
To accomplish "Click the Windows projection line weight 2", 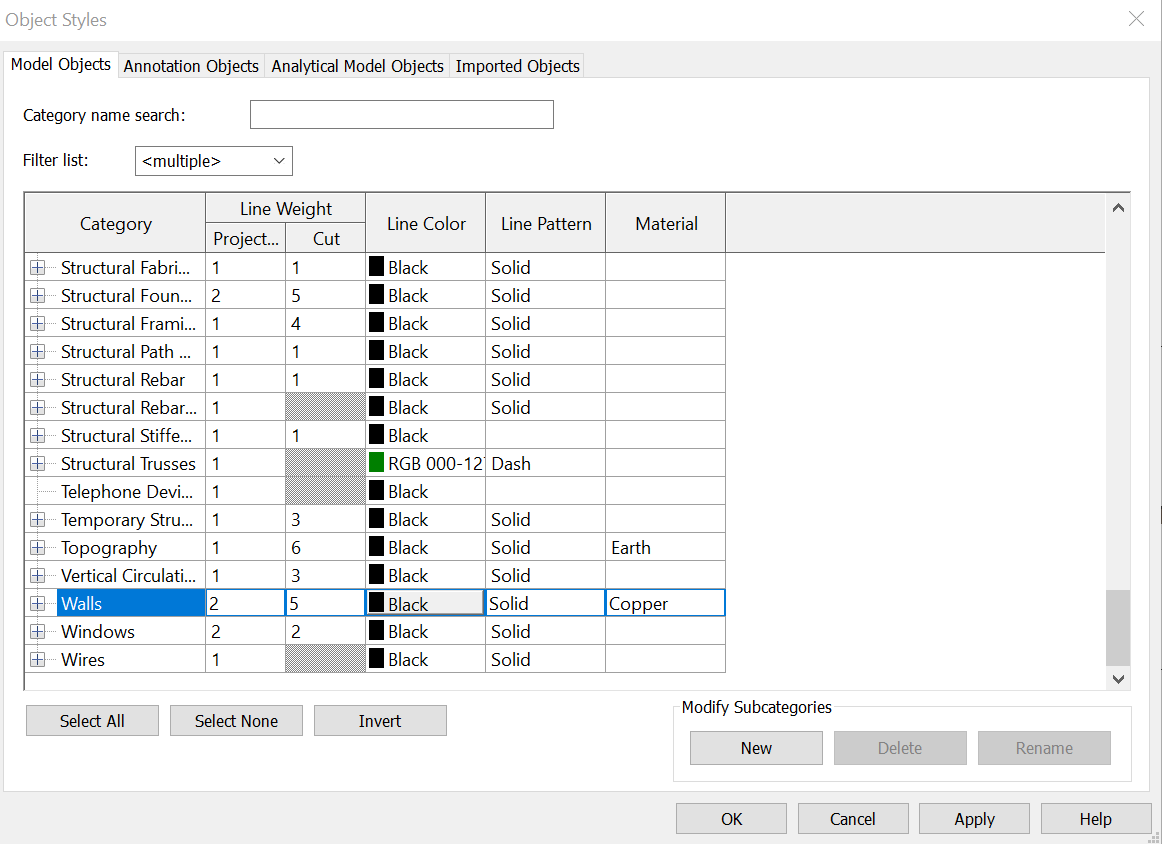I will point(245,632).
